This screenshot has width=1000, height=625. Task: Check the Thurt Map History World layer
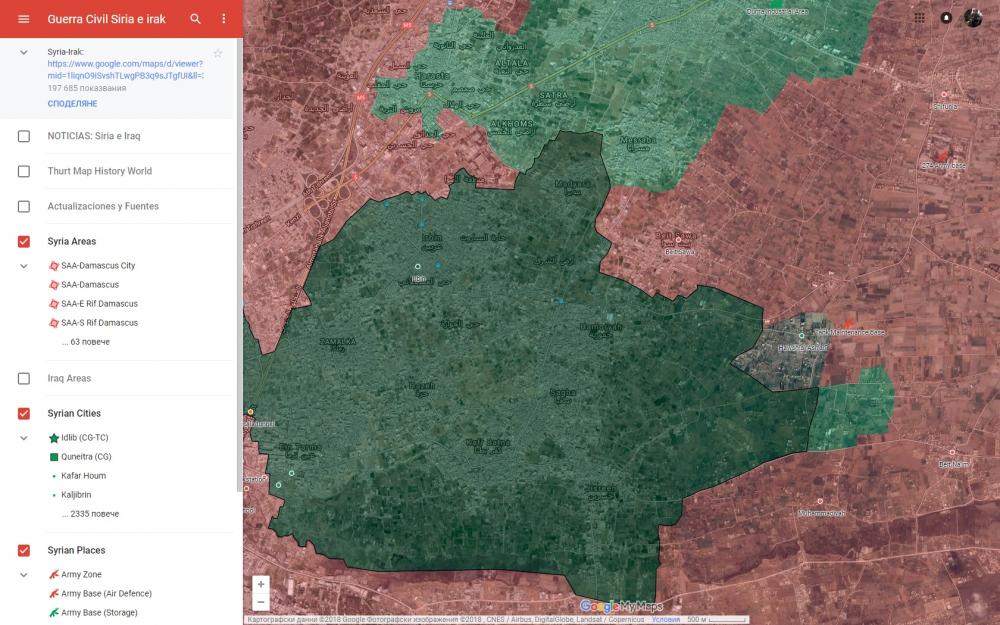24,171
